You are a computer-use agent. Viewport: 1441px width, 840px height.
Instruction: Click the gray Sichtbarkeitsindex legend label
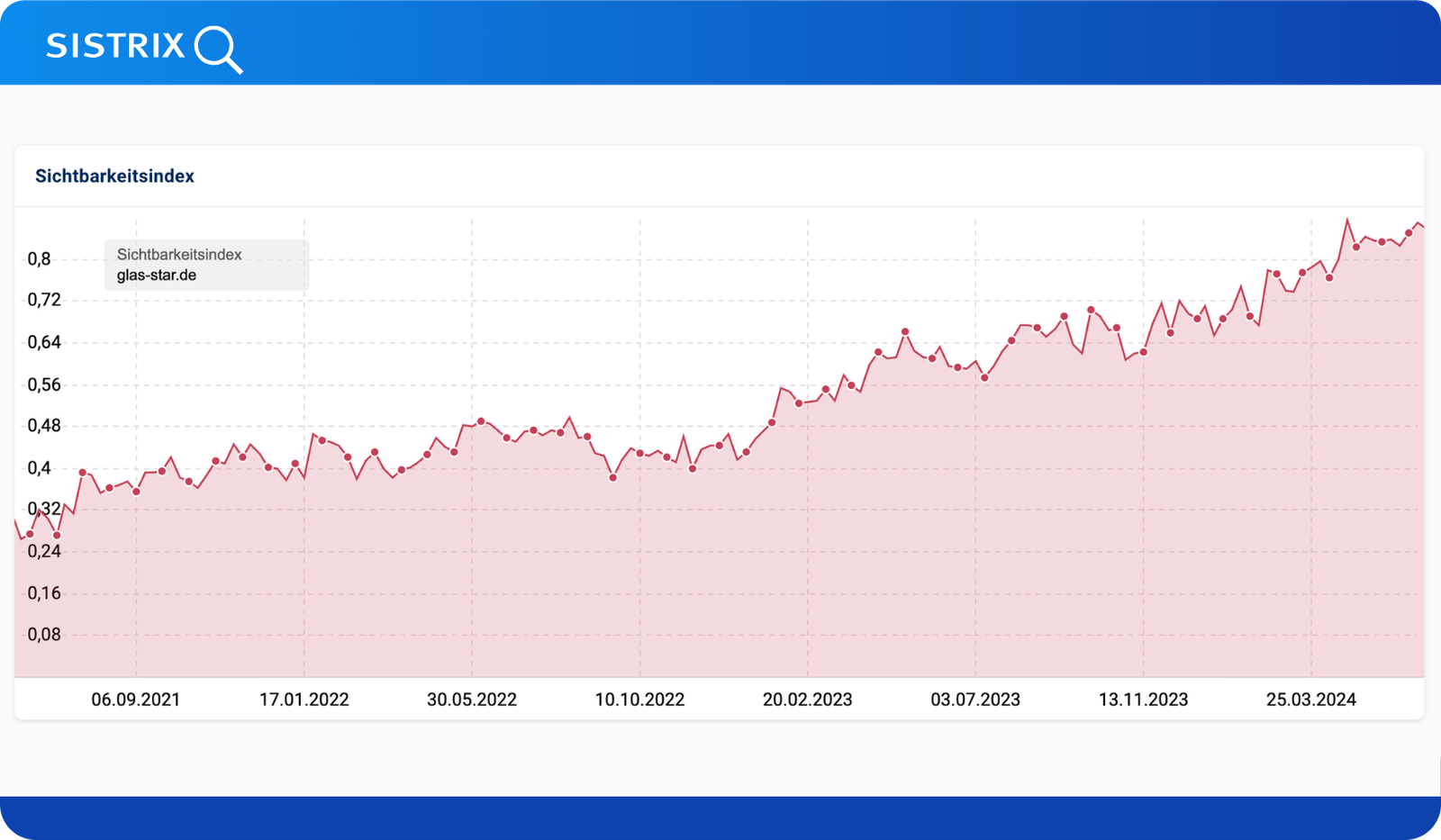[179, 255]
